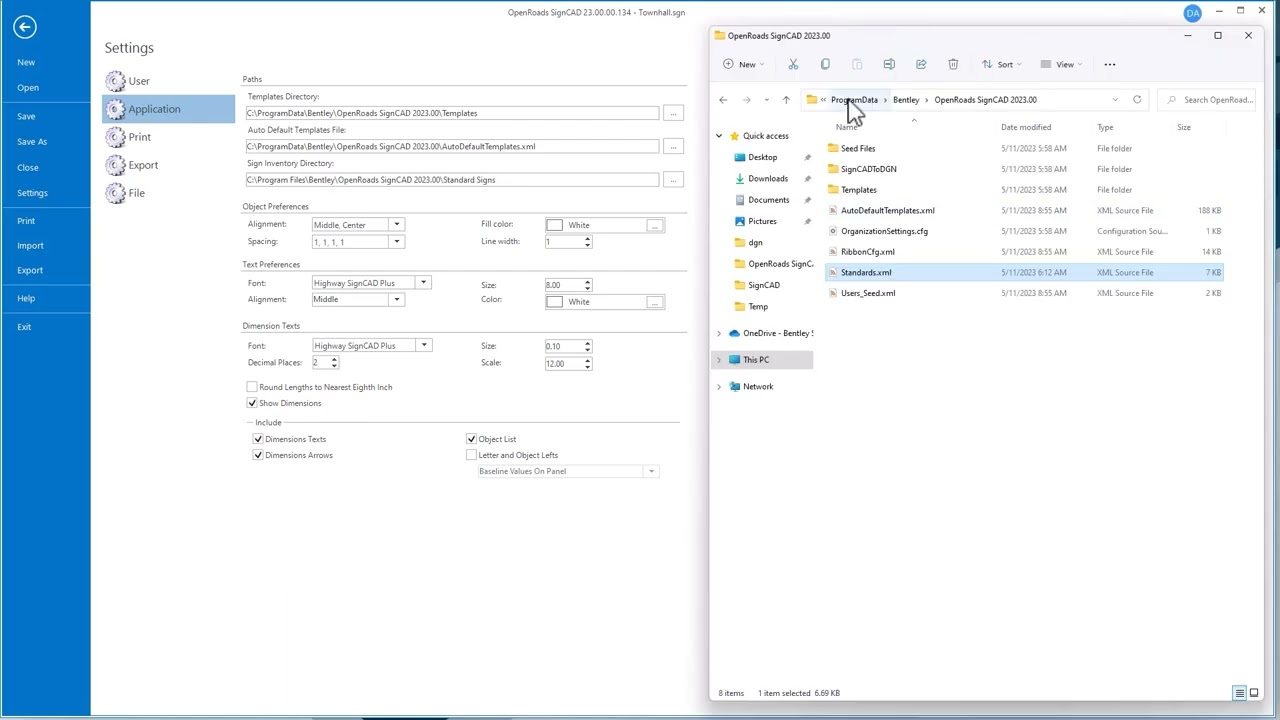Choose New in the SignCAD sidebar
1280x720 pixels.
coord(26,62)
